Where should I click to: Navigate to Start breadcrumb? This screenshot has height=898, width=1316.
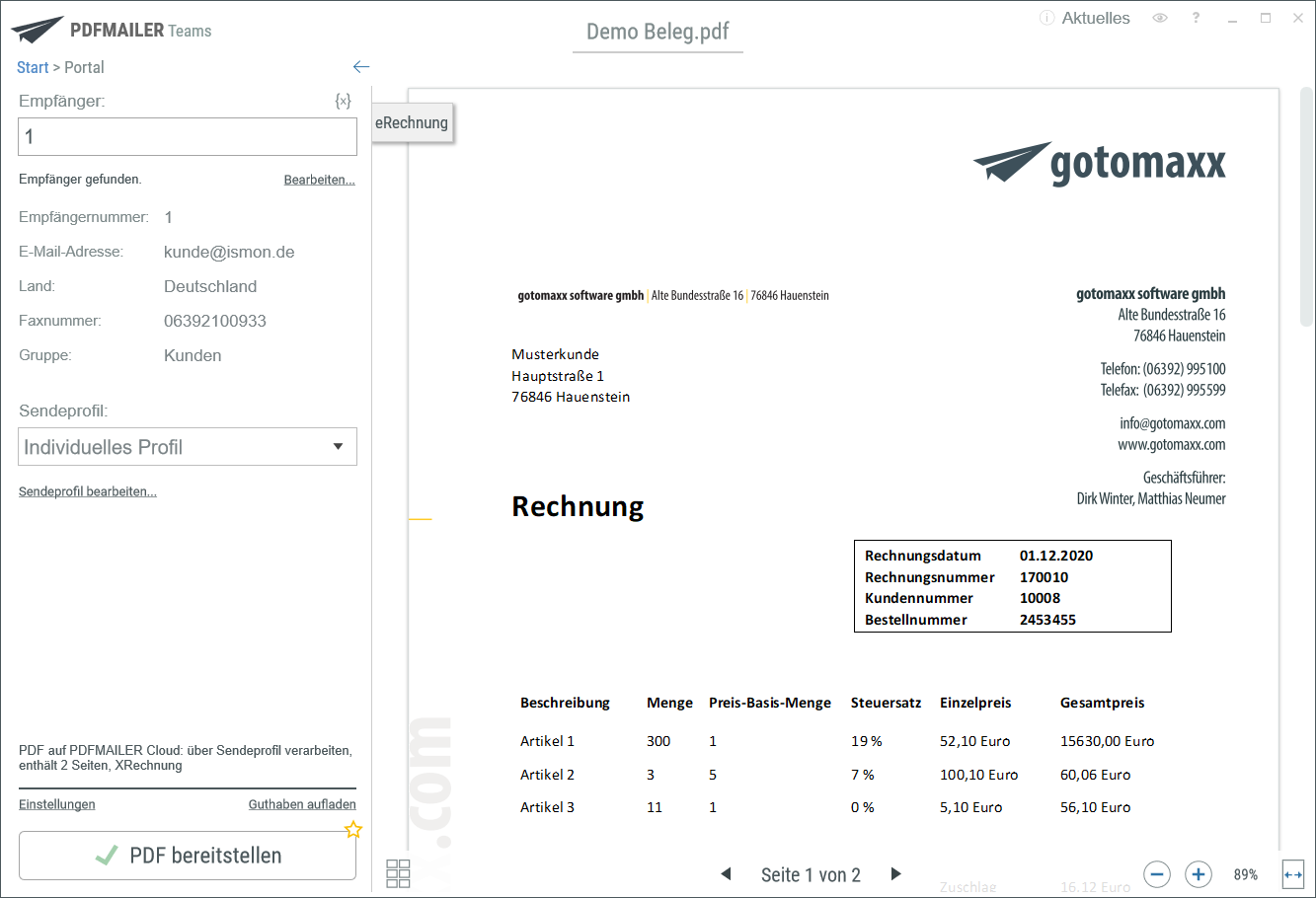[x=33, y=67]
